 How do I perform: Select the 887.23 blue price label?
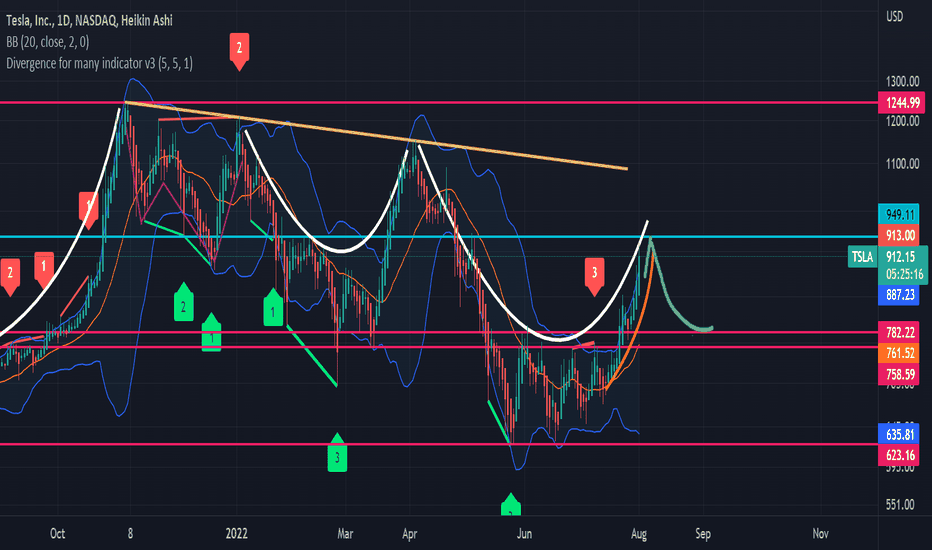(899, 295)
